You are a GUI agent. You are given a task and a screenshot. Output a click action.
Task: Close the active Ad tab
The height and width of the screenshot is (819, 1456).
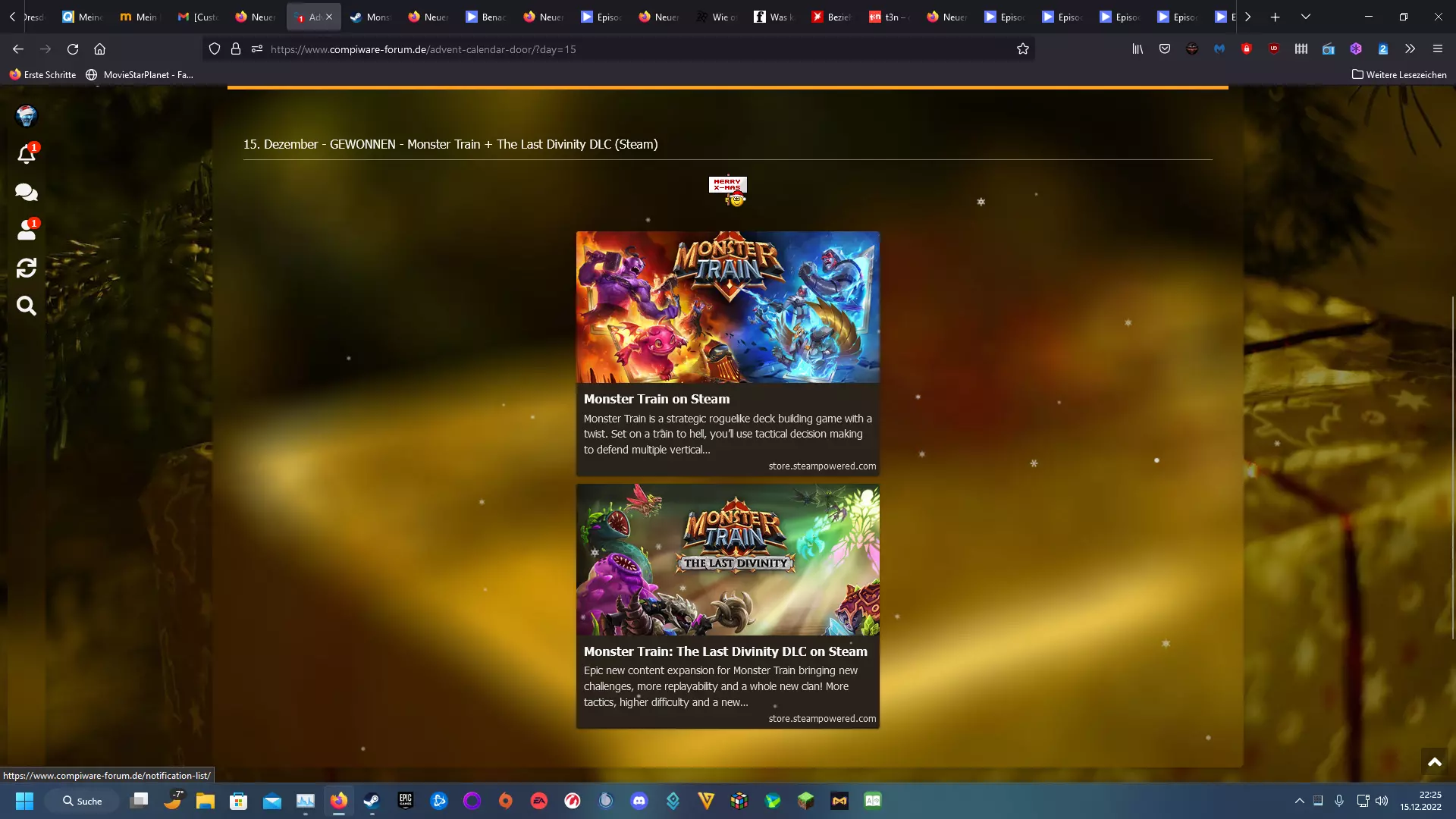[329, 17]
